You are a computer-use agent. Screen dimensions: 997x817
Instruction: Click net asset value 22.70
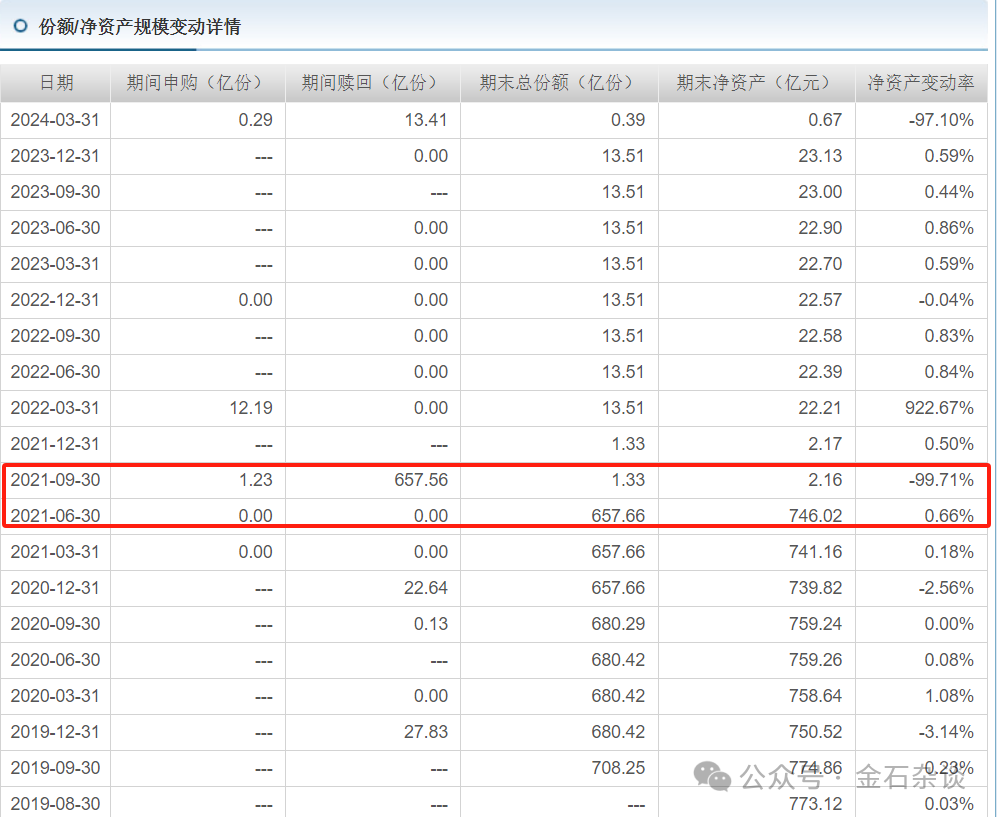tap(820, 264)
